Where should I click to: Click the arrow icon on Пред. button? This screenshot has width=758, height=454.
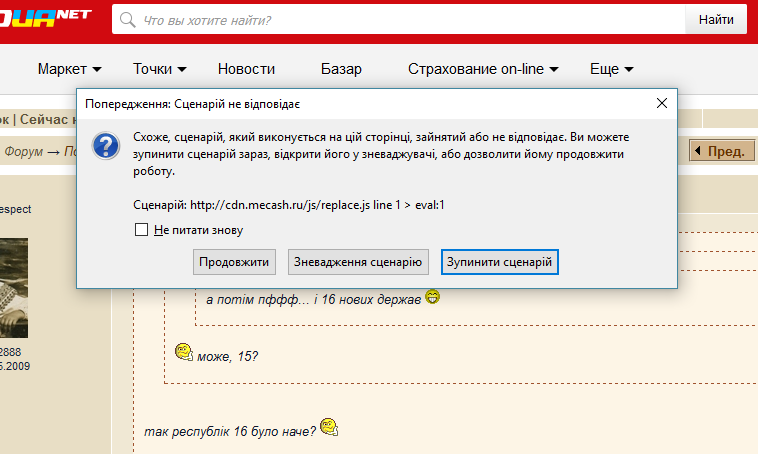click(697, 151)
